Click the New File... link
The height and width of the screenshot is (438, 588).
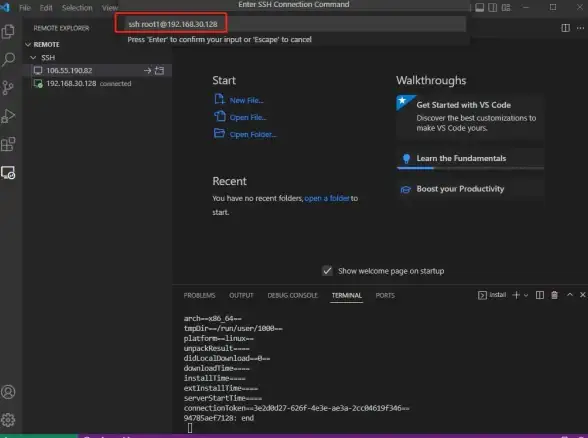click(246, 100)
